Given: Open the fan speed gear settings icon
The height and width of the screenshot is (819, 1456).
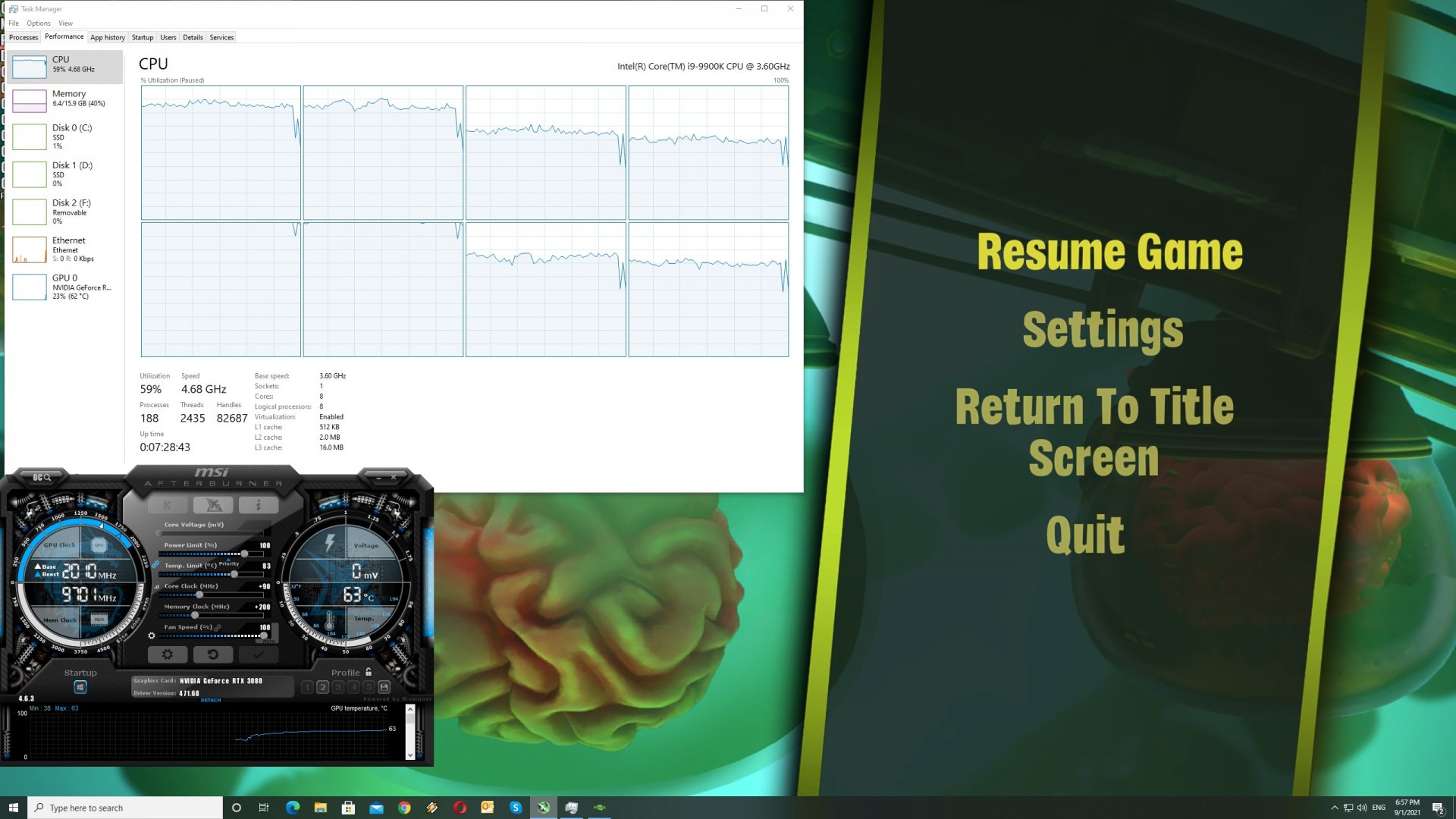Looking at the screenshot, I should [152, 635].
